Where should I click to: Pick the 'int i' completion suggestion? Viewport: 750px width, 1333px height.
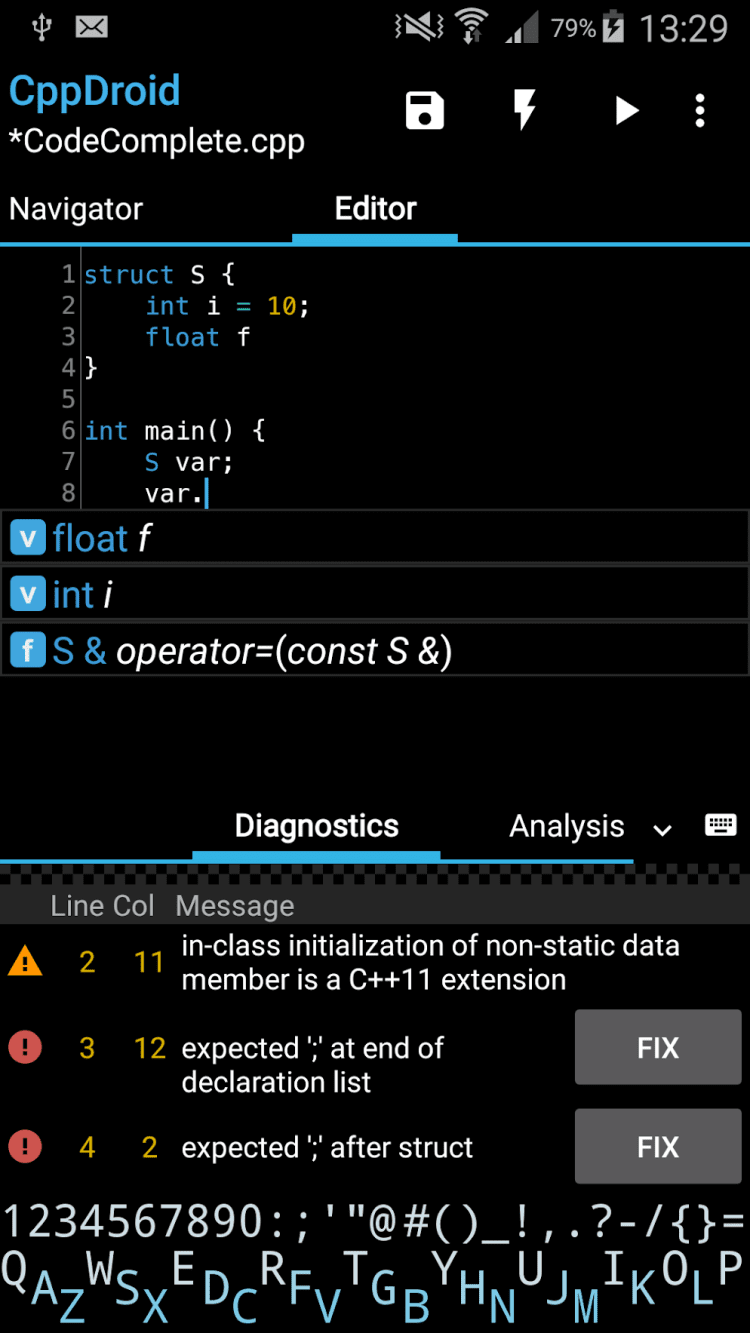point(375,595)
